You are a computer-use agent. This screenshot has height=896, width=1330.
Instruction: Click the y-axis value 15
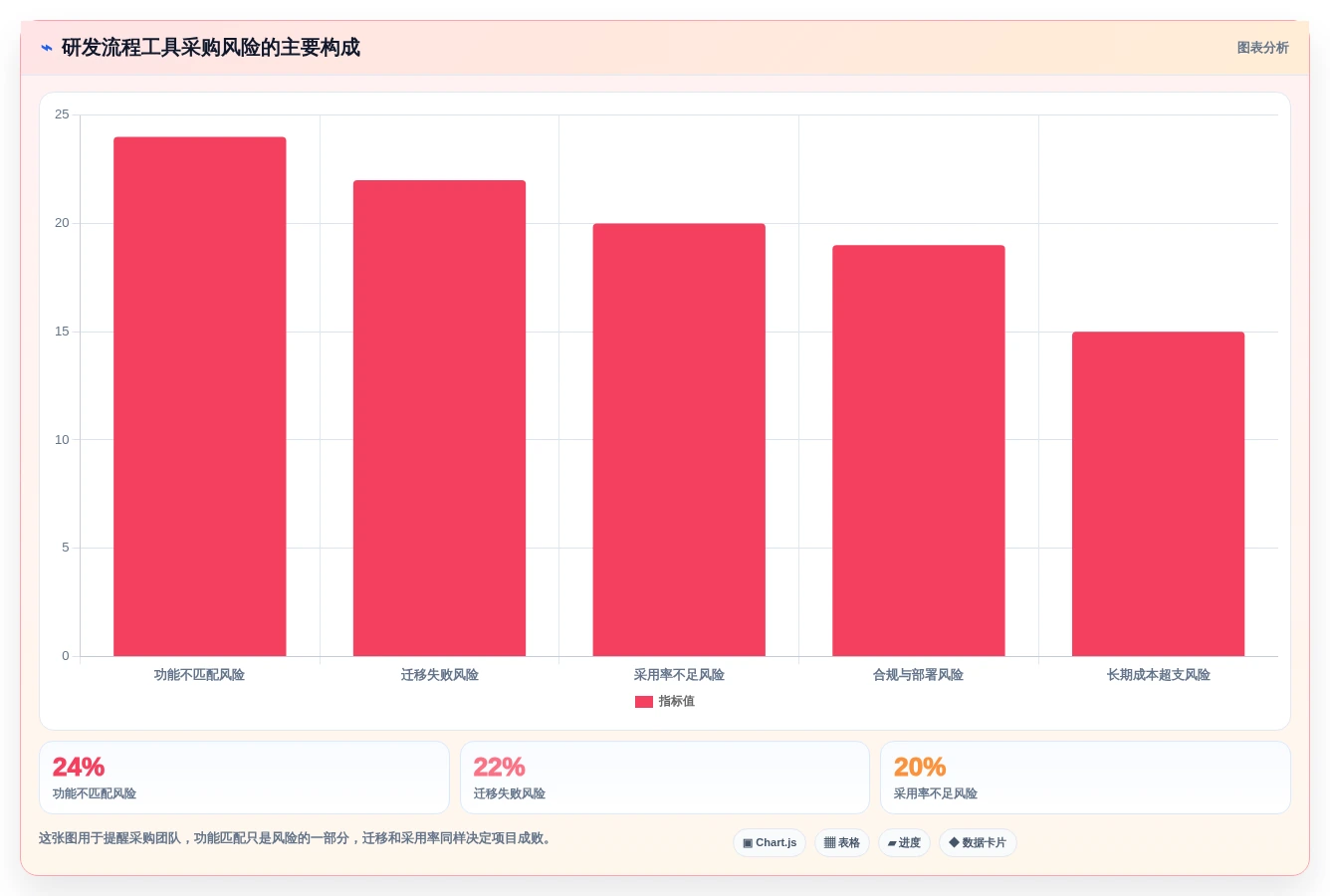pos(62,332)
